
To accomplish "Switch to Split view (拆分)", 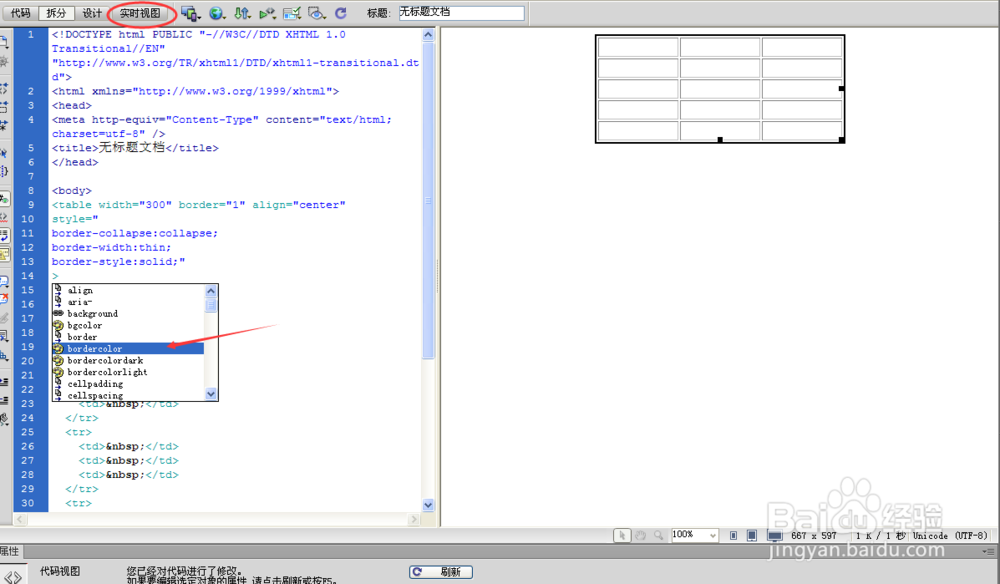I will coord(56,13).
